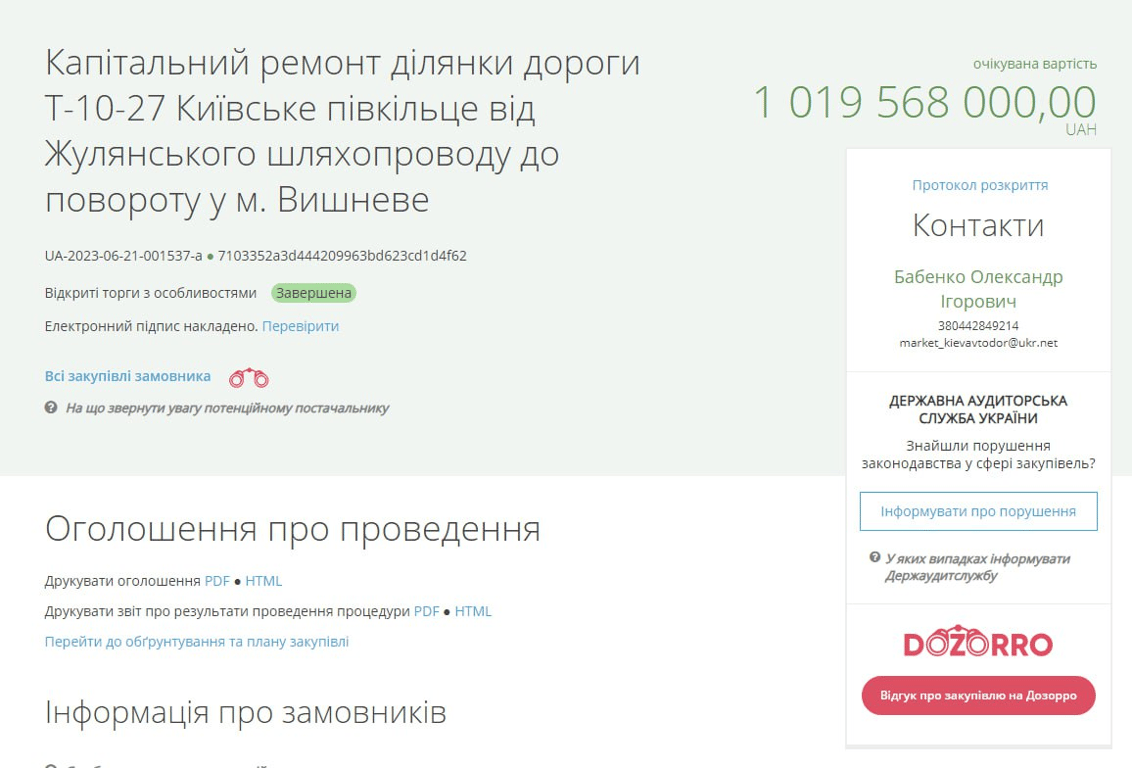This screenshot has width=1132, height=768.
Task: Expand У яких випадках інформувати Держаудитслужбу
Action: pyautogui.click(x=977, y=567)
